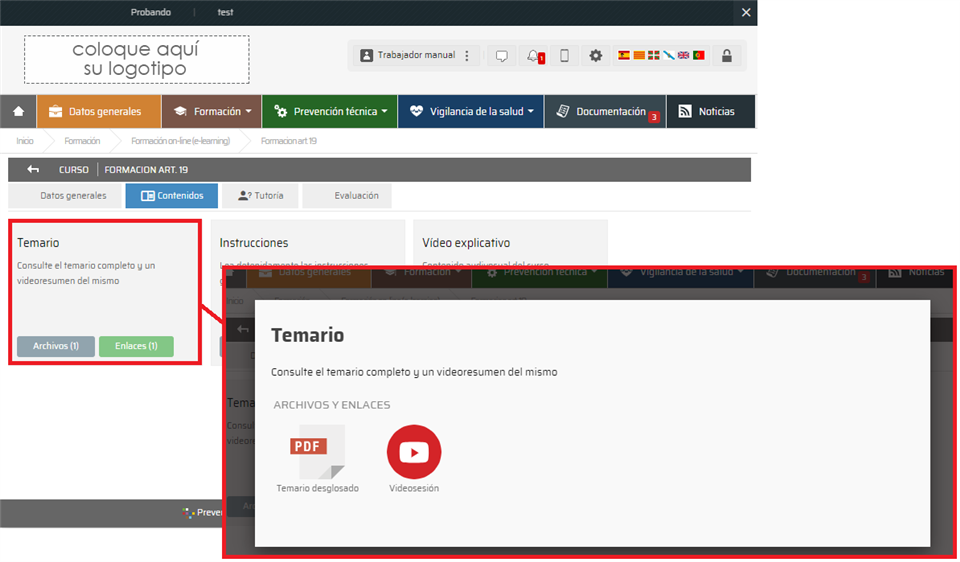Click the lock icon in header
The width and height of the screenshot is (960, 562).
point(727,56)
